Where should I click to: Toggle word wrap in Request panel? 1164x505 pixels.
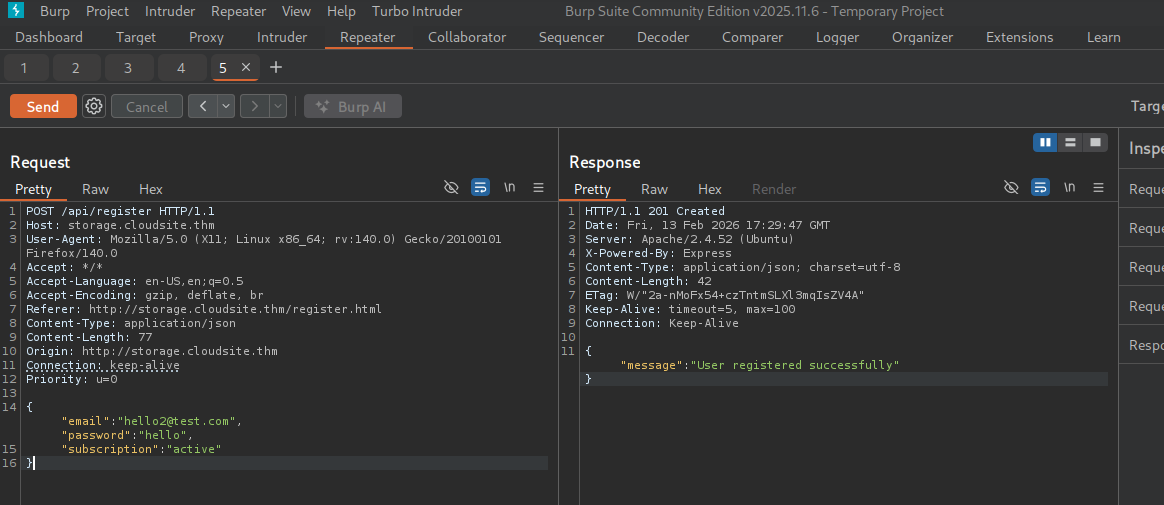[480, 188]
